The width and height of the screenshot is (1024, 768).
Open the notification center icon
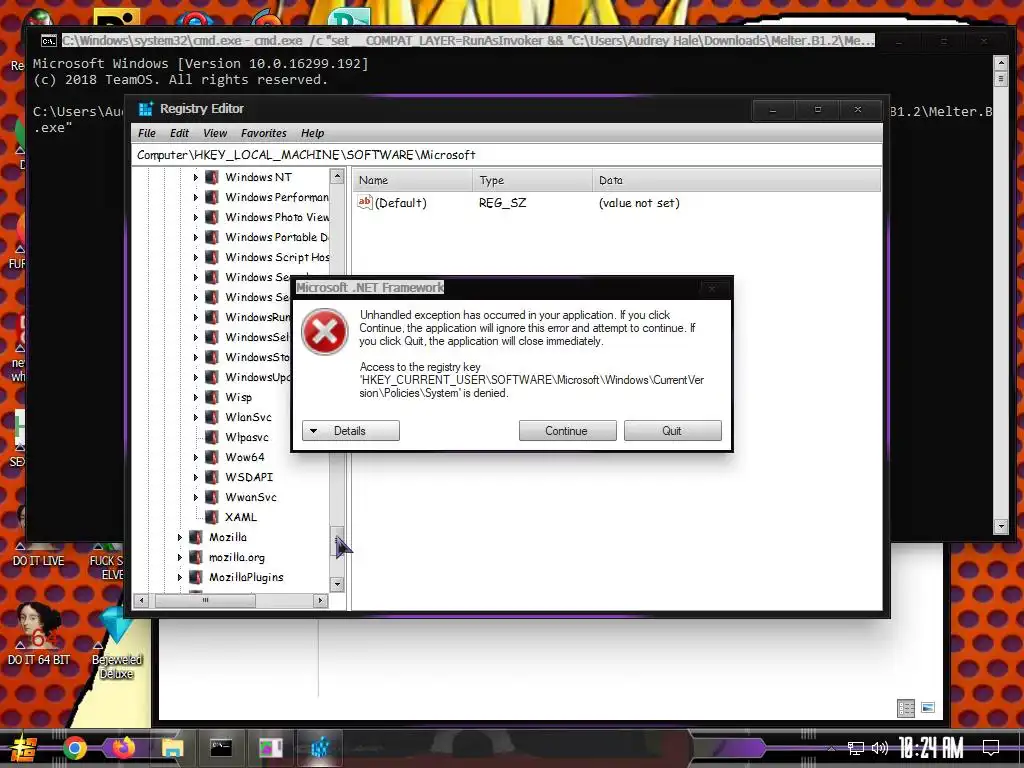[991, 748]
